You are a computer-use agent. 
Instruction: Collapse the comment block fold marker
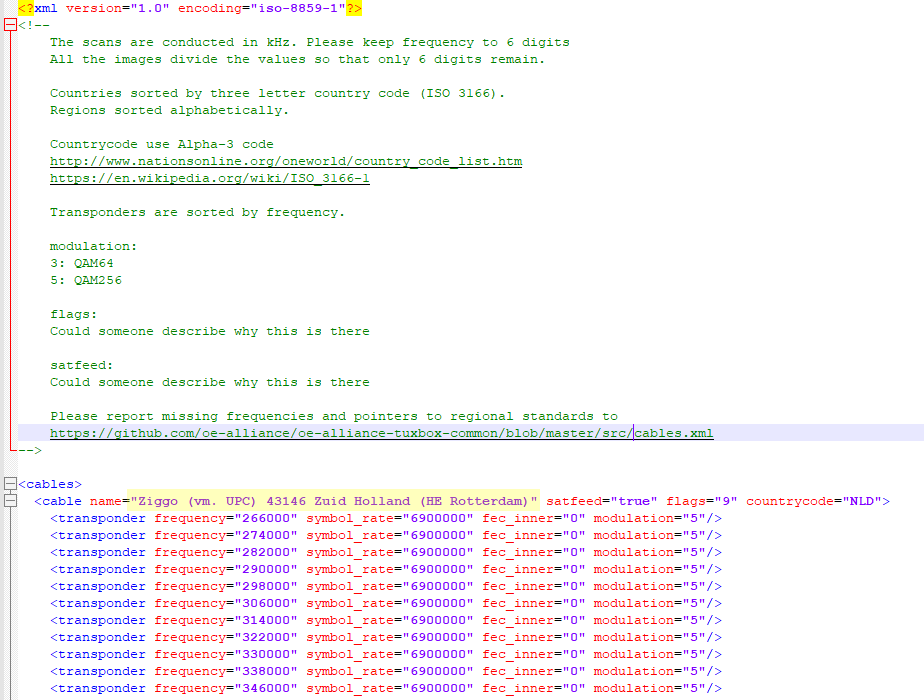pos(10,25)
